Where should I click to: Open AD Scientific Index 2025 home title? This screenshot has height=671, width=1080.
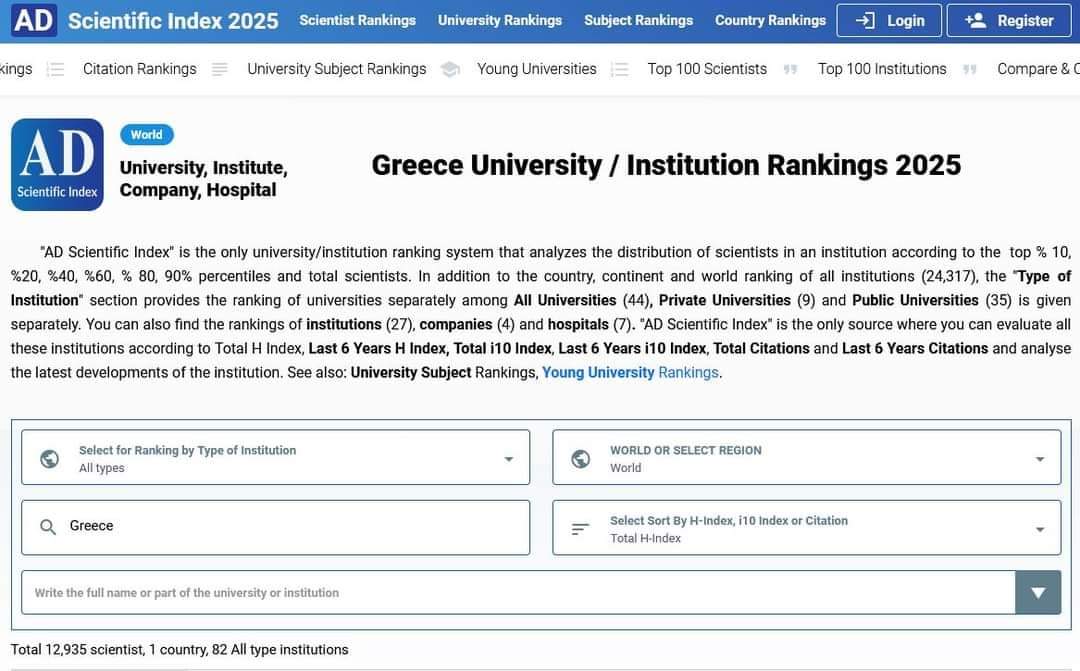pos(173,21)
